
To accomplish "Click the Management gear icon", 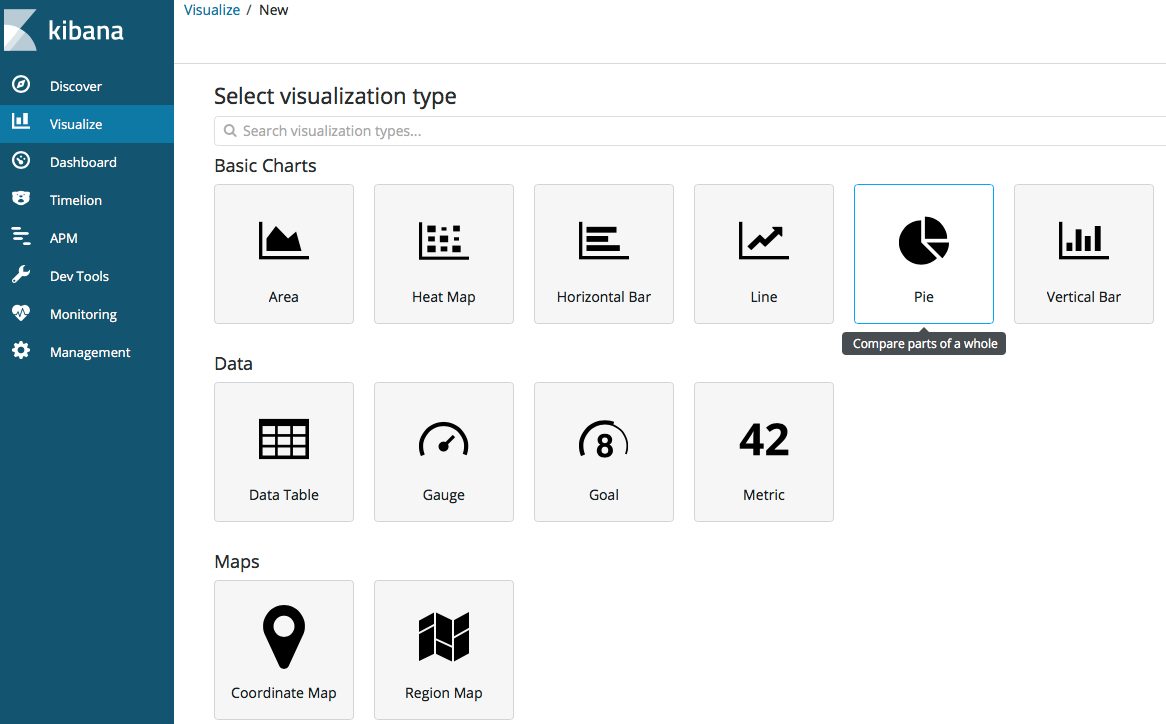I will 21,350.
